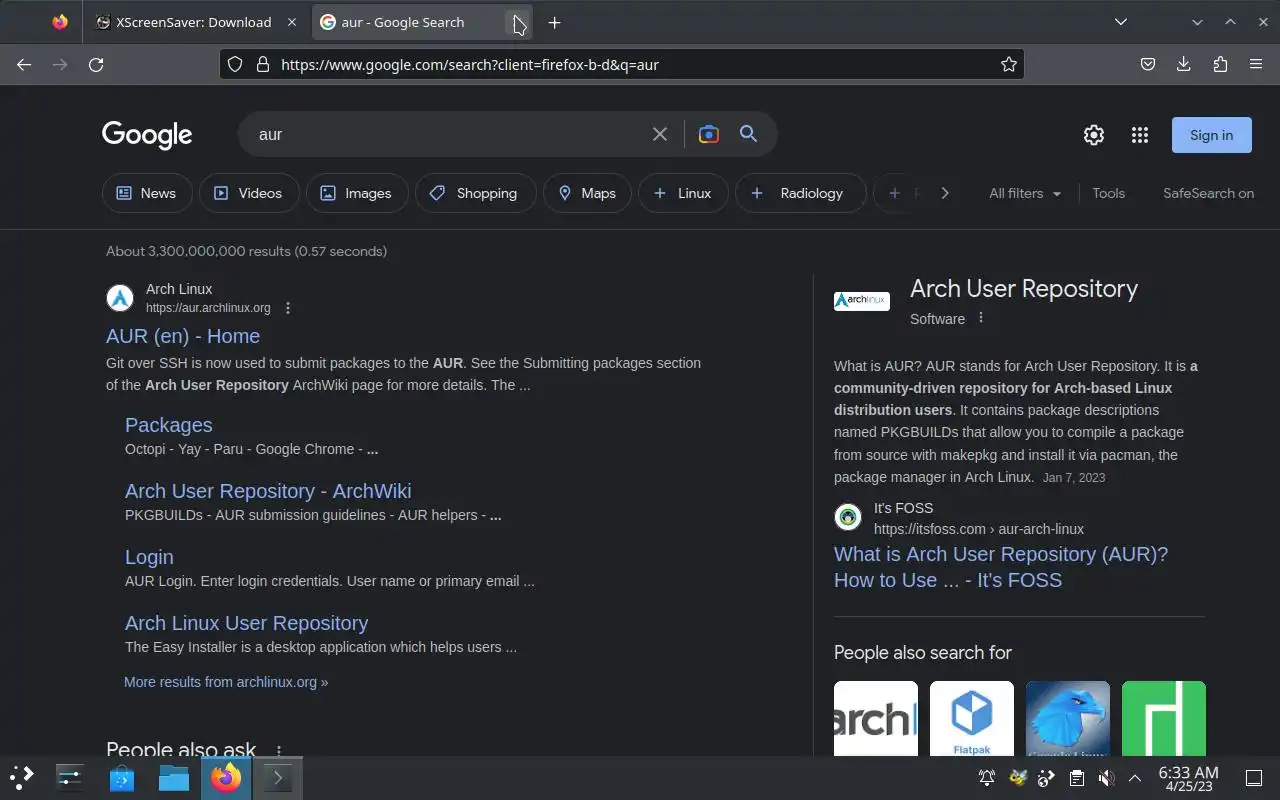Image resolution: width=1280 pixels, height=800 pixels.
Task: Open the Arch related search thumbnail
Action: point(876,719)
